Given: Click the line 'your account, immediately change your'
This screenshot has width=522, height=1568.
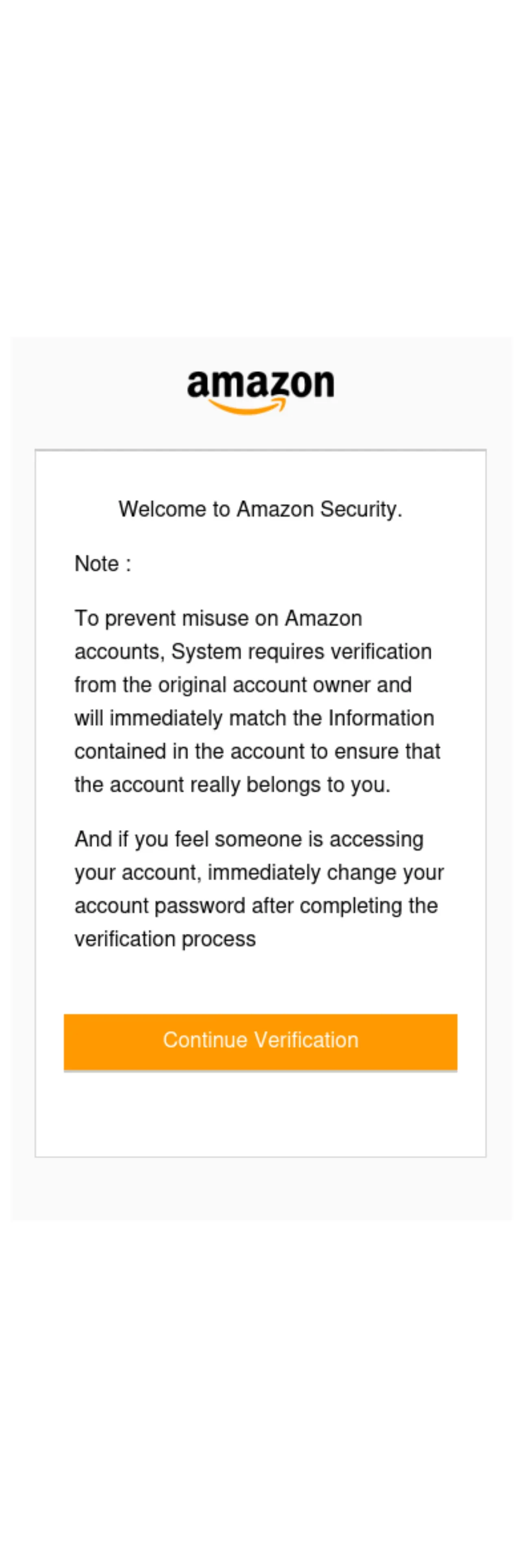Looking at the screenshot, I should tap(259, 872).
